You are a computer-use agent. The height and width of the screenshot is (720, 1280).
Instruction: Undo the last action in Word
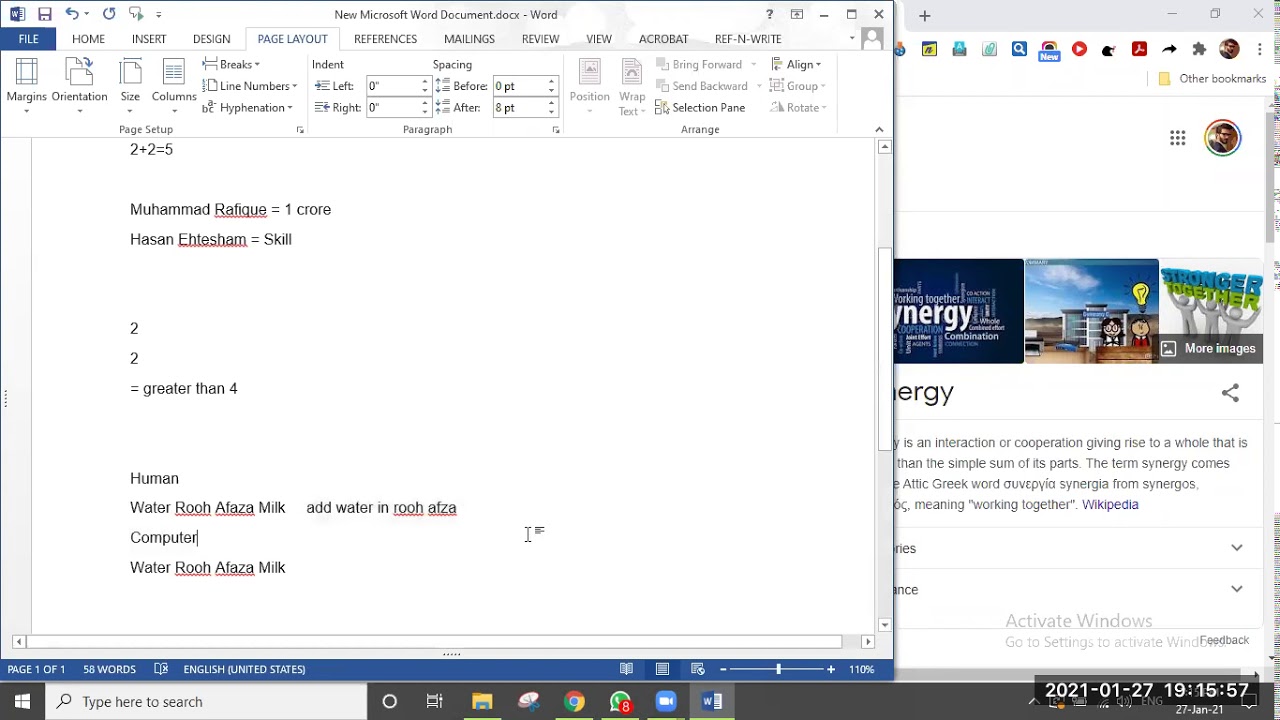point(72,14)
